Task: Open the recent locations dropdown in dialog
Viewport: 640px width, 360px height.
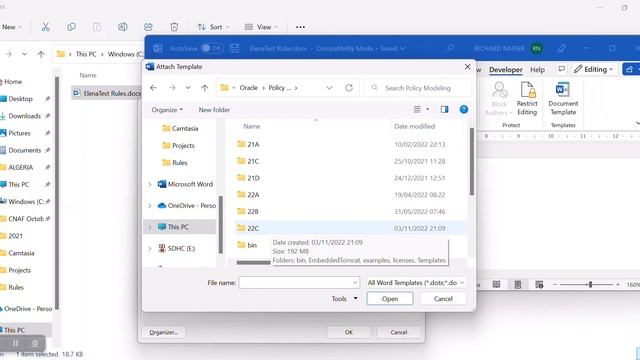Action: (188, 88)
